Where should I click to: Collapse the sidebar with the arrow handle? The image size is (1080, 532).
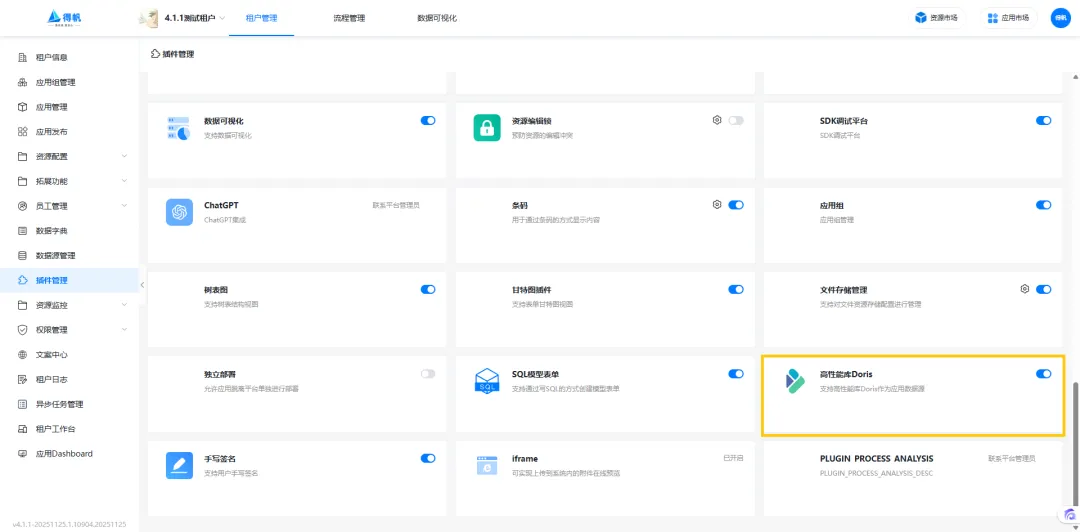pos(142,285)
